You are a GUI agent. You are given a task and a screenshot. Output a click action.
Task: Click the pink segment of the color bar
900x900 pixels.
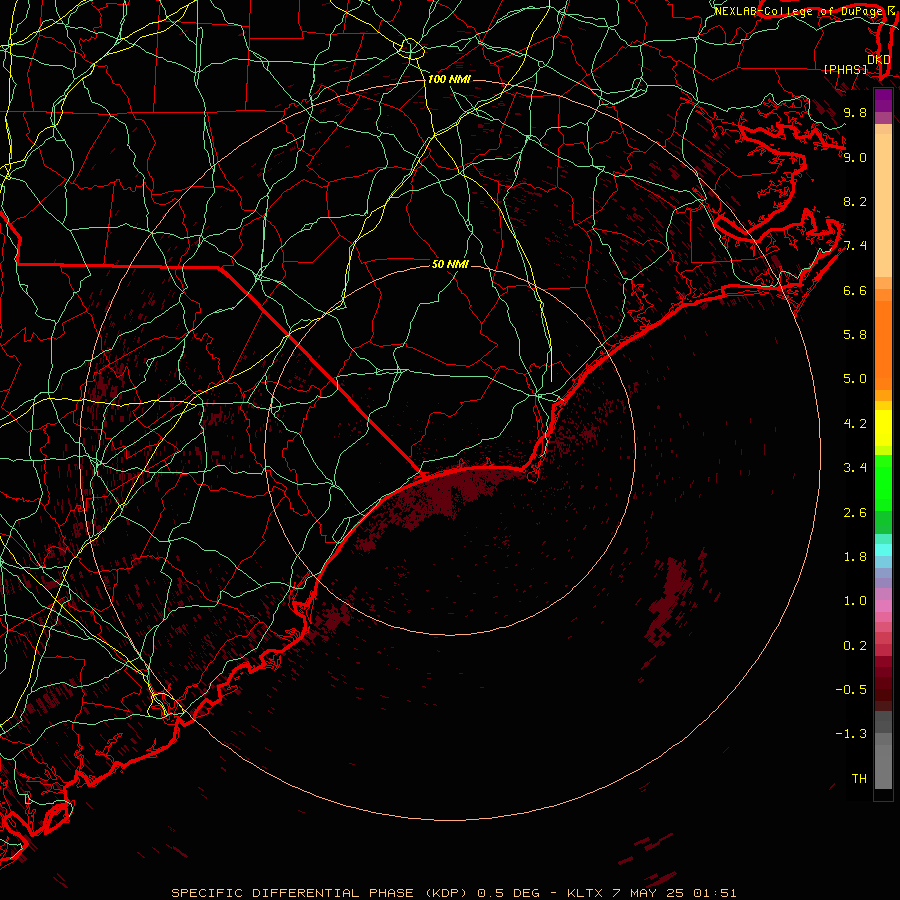click(x=883, y=606)
